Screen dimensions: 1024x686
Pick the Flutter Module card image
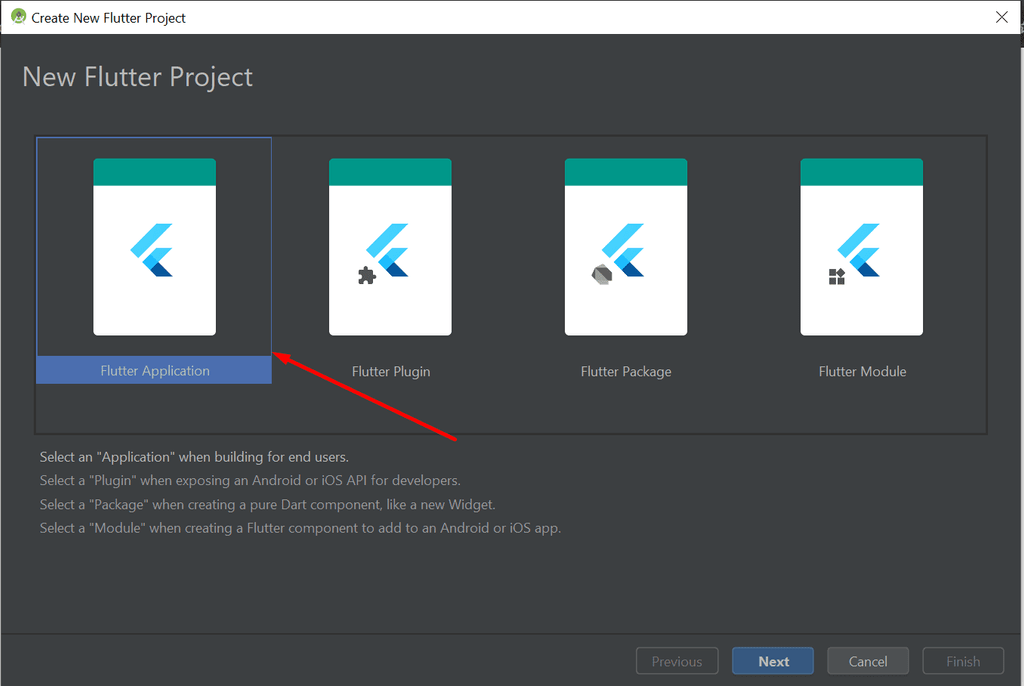coord(861,247)
